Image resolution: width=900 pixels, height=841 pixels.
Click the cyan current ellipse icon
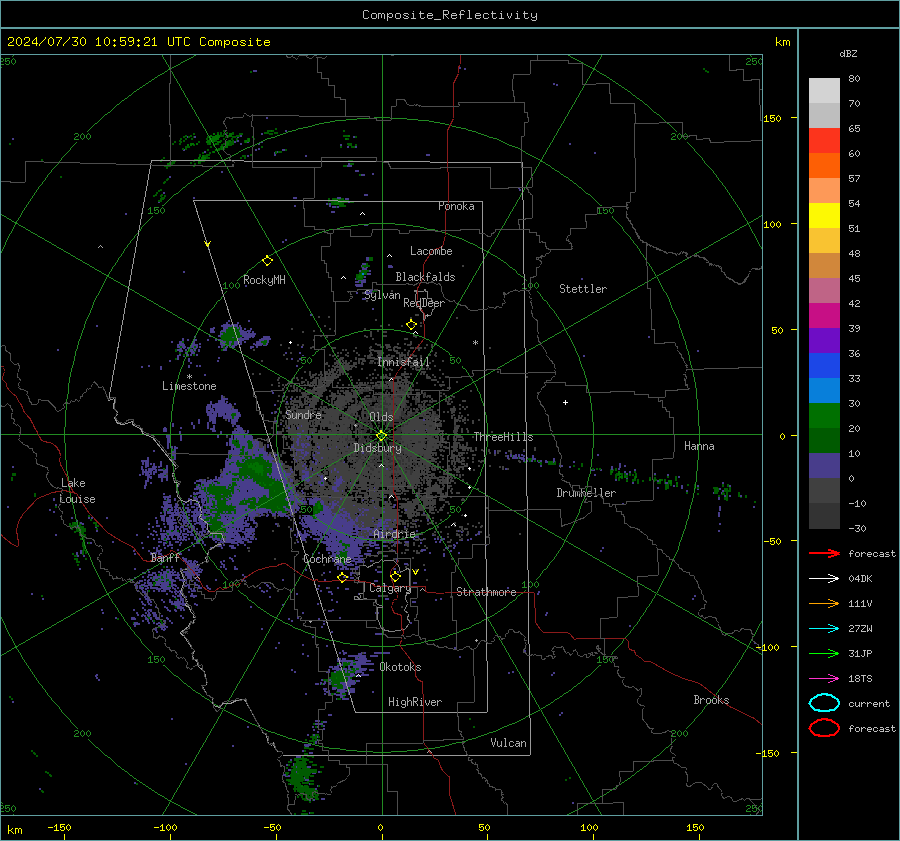[x=824, y=703]
